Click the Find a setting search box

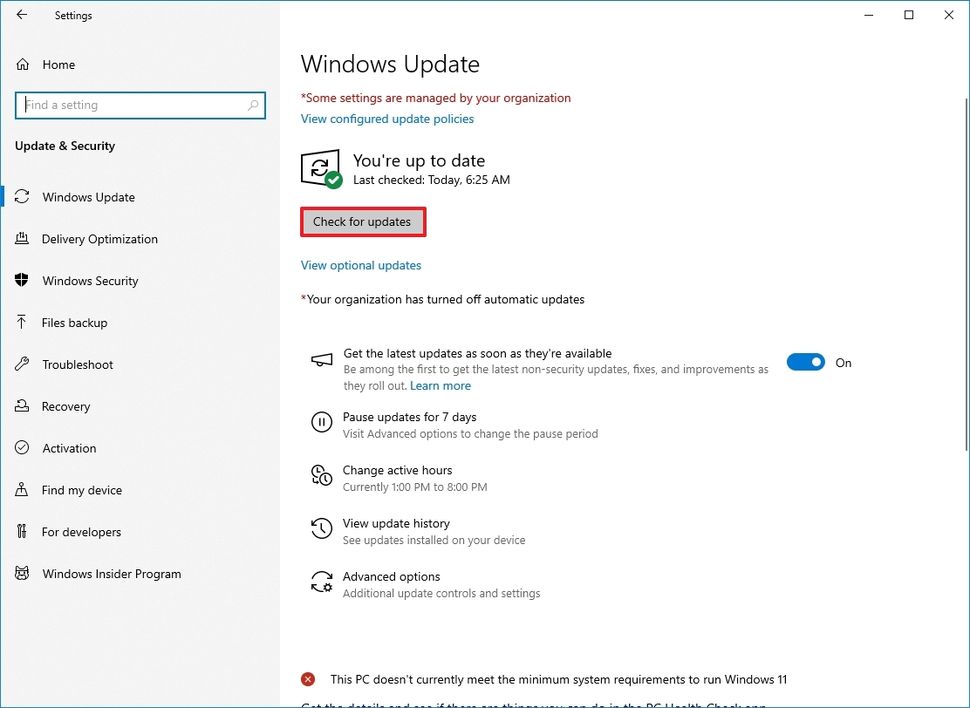pyautogui.click(x=140, y=105)
